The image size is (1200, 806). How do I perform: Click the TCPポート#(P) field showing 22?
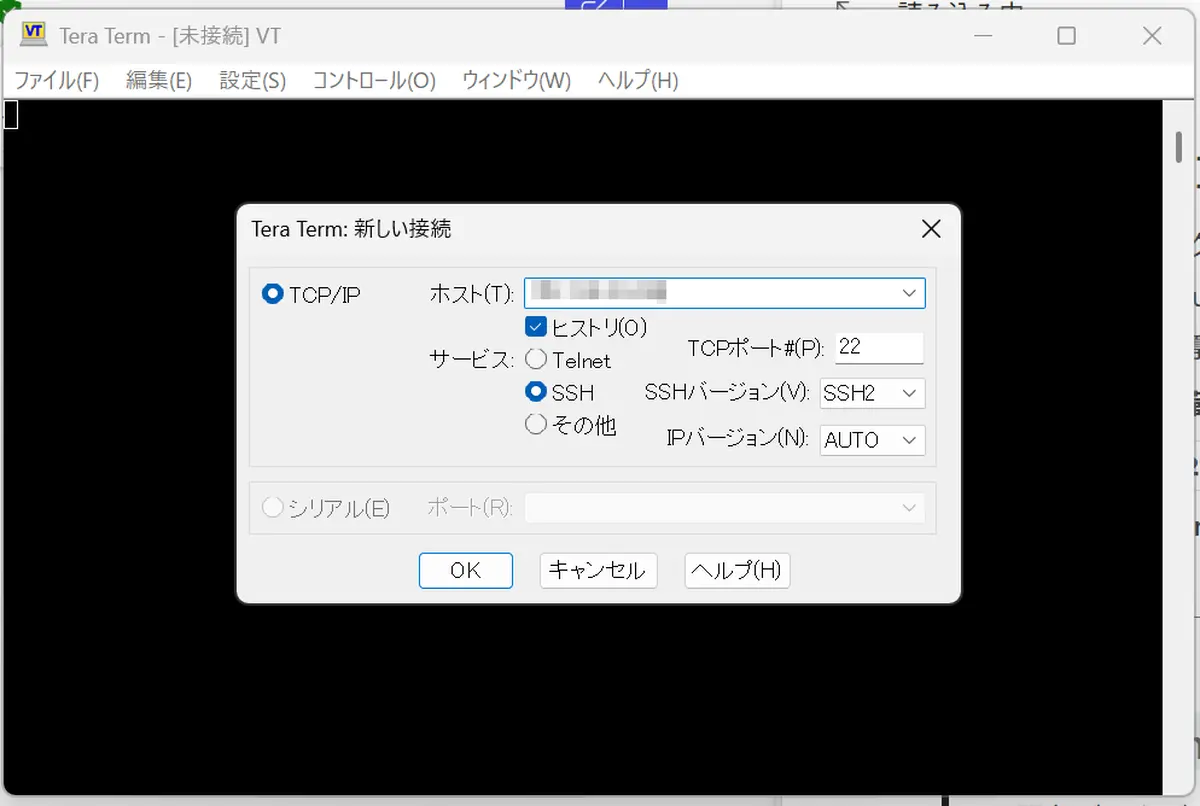point(879,347)
